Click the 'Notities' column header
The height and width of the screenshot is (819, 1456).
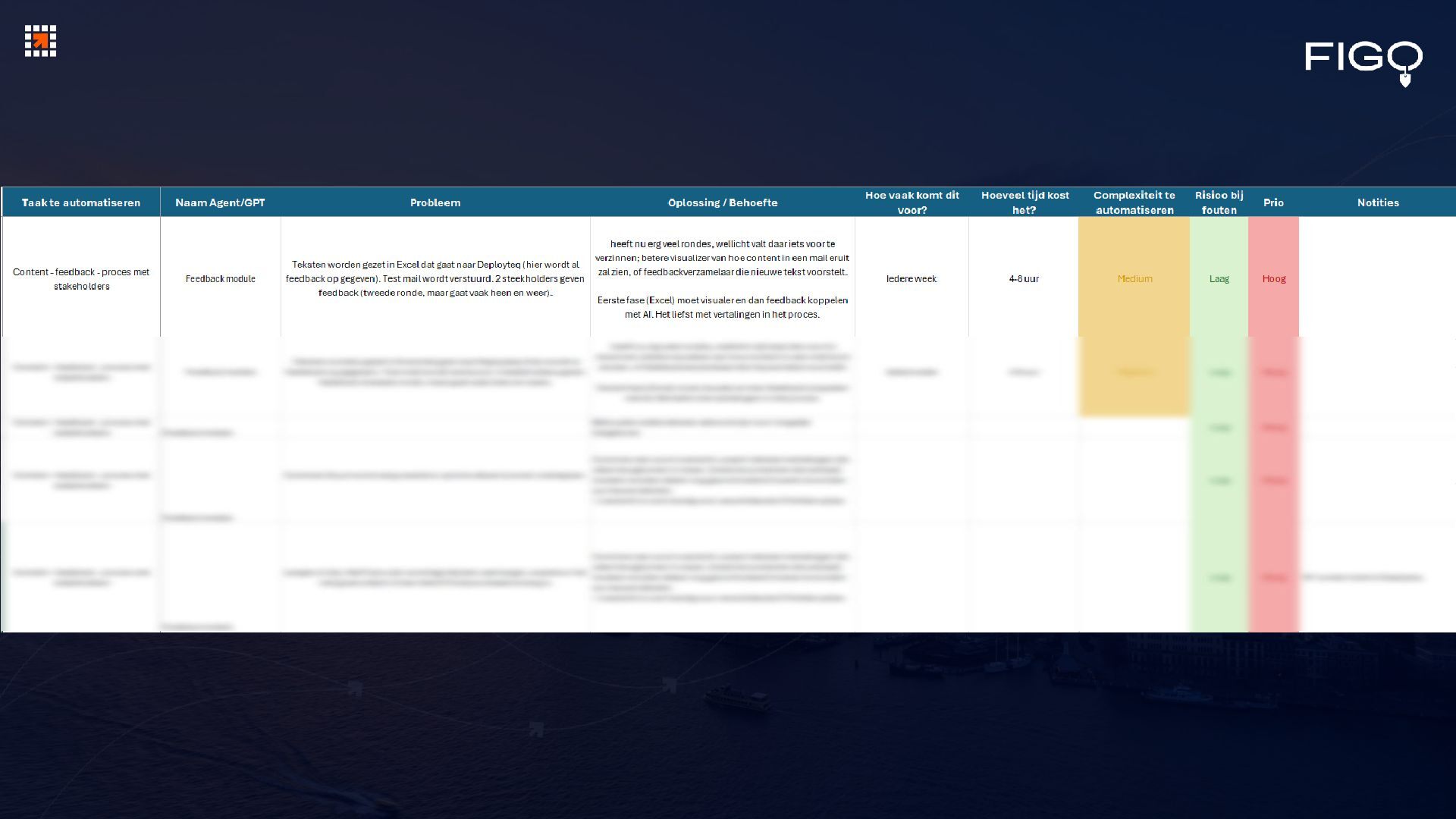(1378, 202)
